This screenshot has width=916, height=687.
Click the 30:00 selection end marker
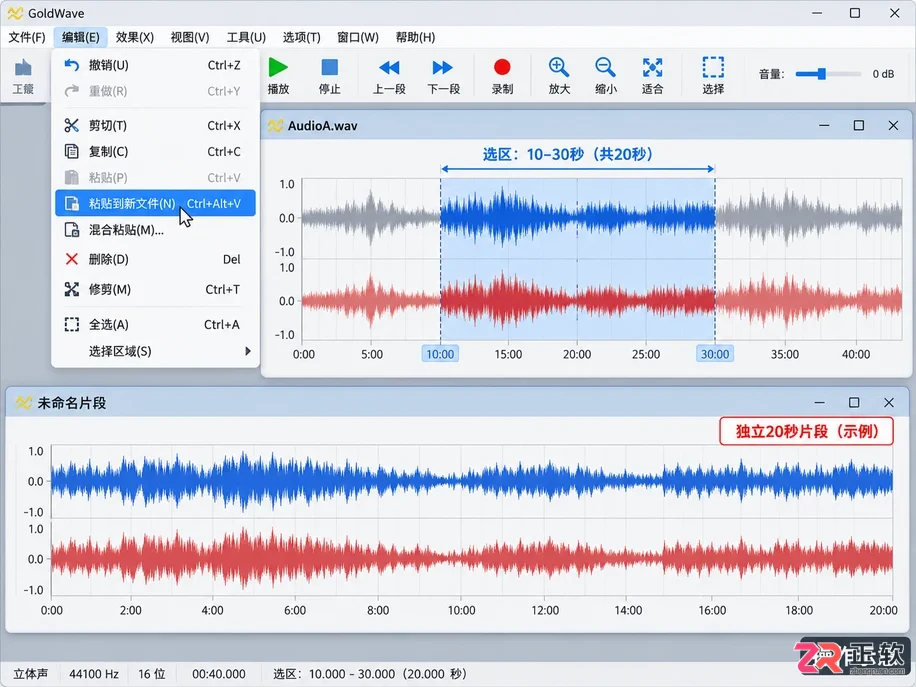point(715,354)
